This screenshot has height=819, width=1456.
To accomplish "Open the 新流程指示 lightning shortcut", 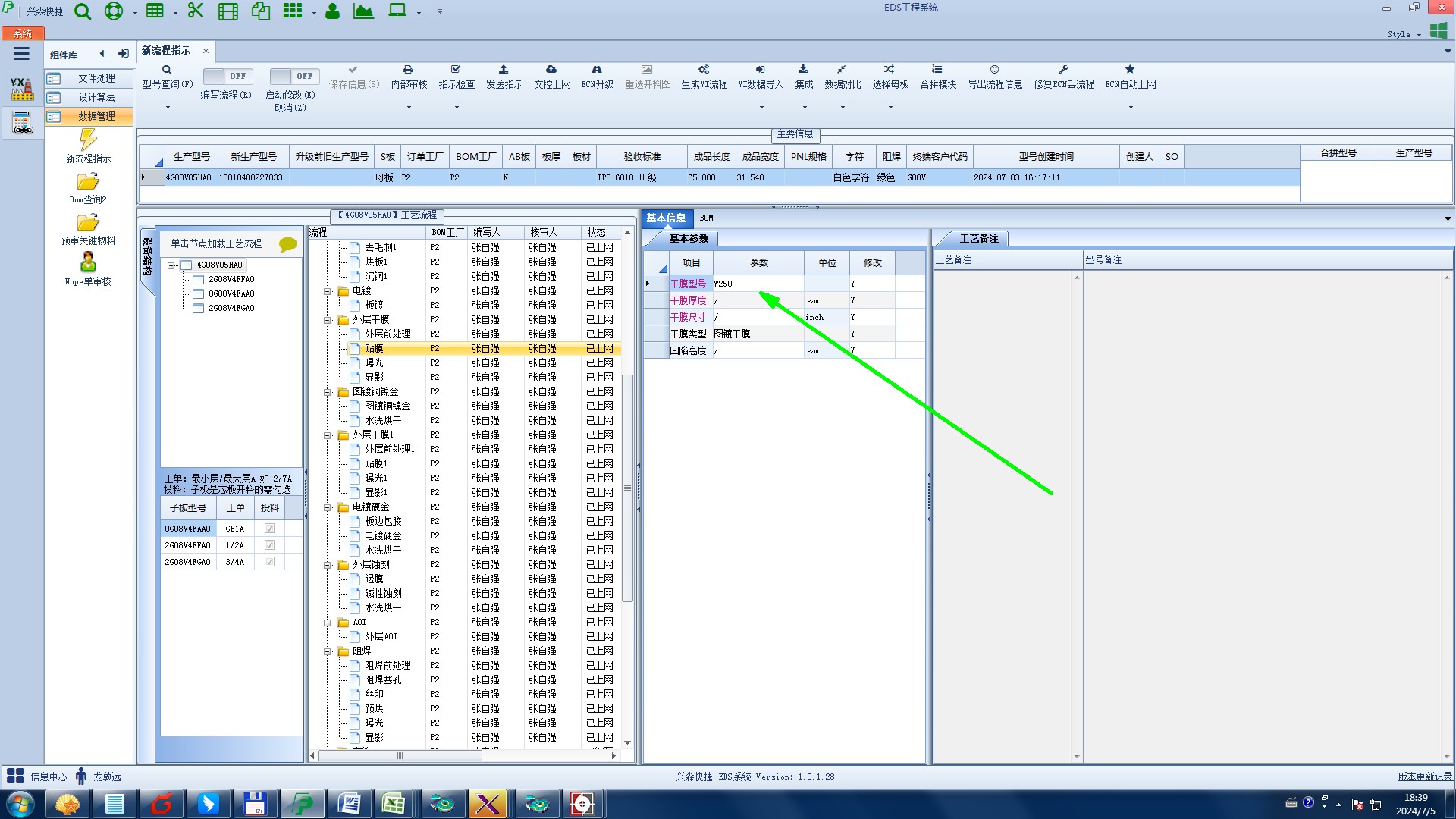I will click(88, 140).
